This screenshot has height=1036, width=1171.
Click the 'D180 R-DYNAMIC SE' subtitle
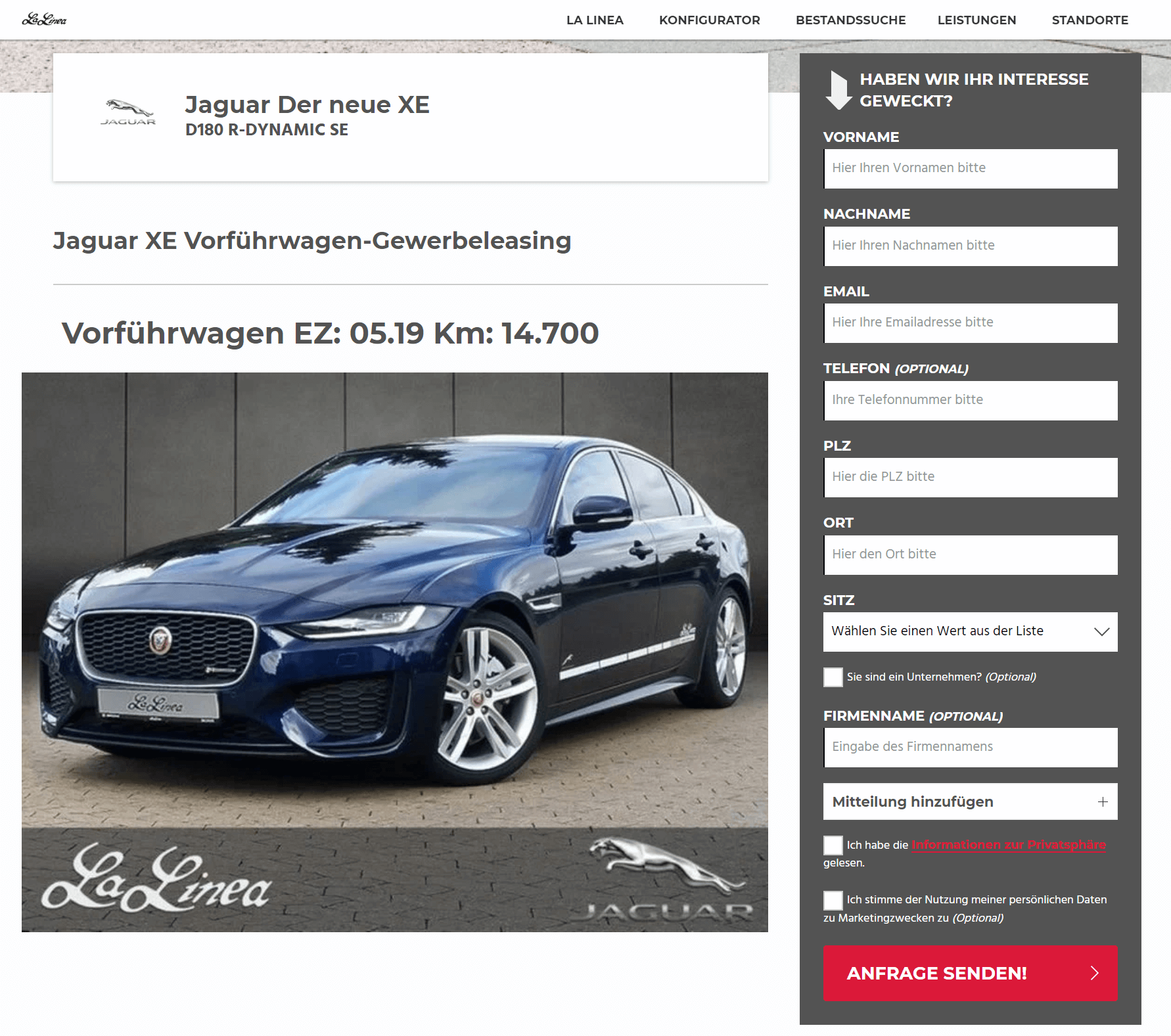[x=267, y=130]
